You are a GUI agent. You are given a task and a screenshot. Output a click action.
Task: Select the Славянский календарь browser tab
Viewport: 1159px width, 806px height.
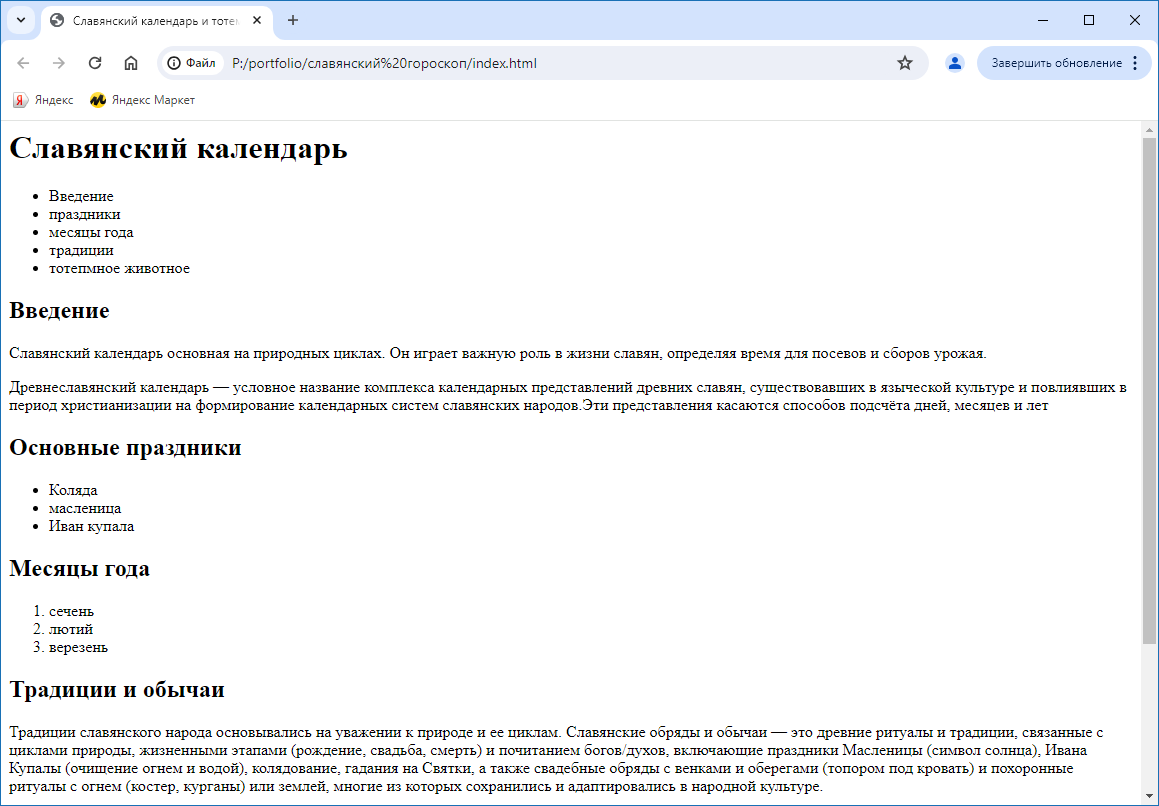click(150, 20)
